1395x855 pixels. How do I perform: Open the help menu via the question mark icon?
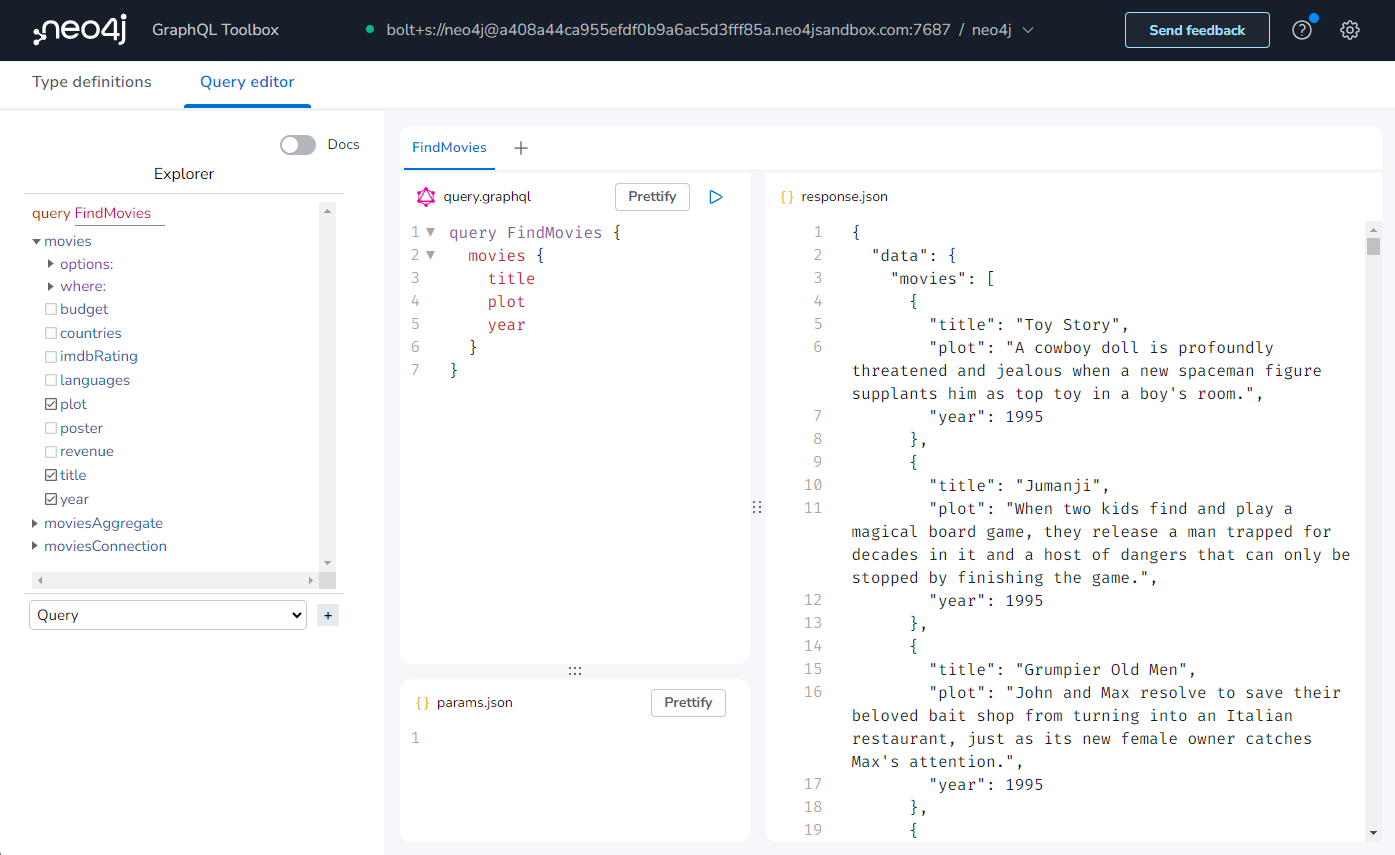[x=1302, y=30]
